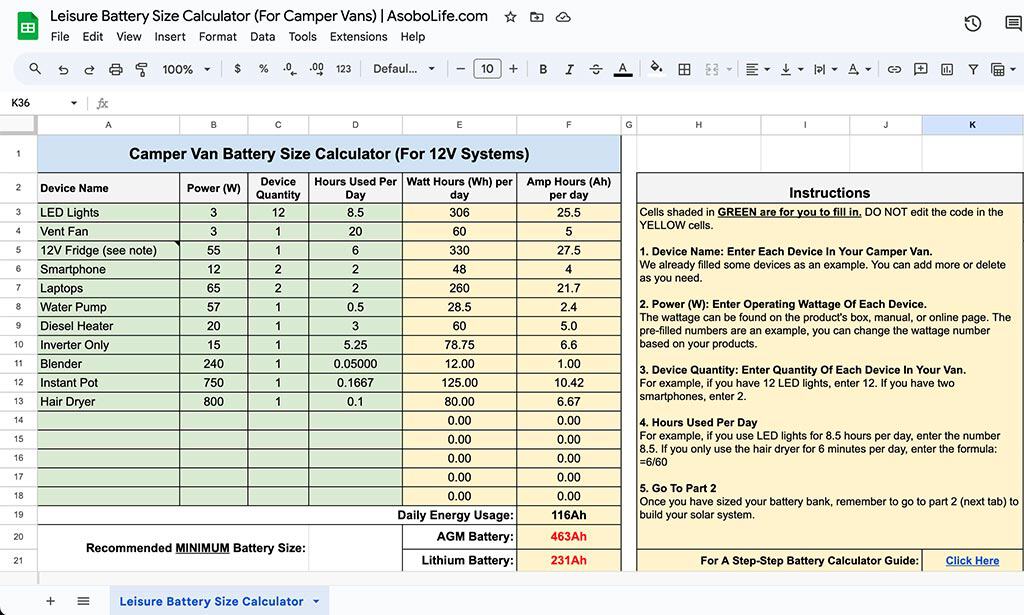The width and height of the screenshot is (1024, 615).
Task: Check cloud save status icon
Action: tap(563, 17)
